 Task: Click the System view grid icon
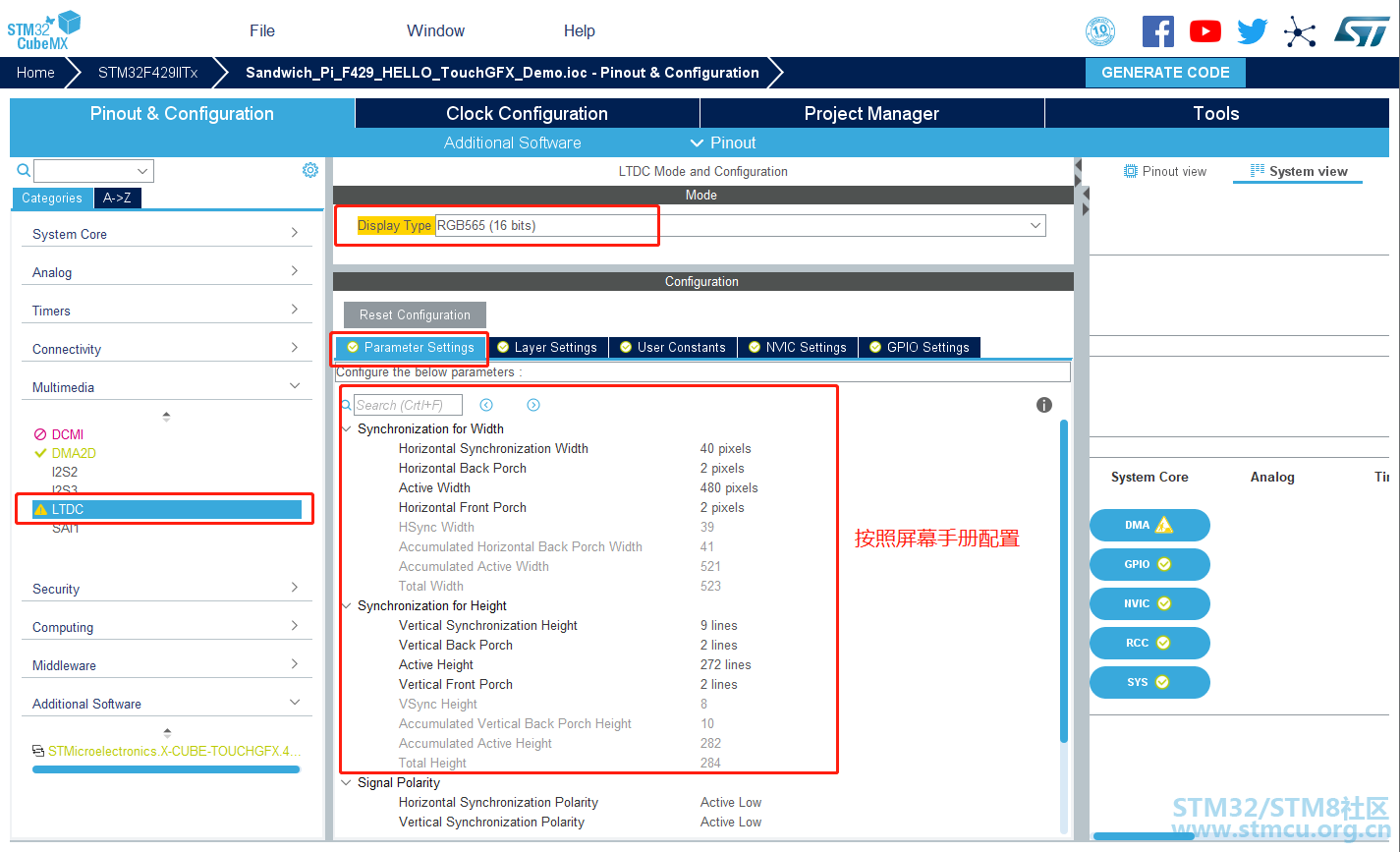pyautogui.click(x=1258, y=171)
